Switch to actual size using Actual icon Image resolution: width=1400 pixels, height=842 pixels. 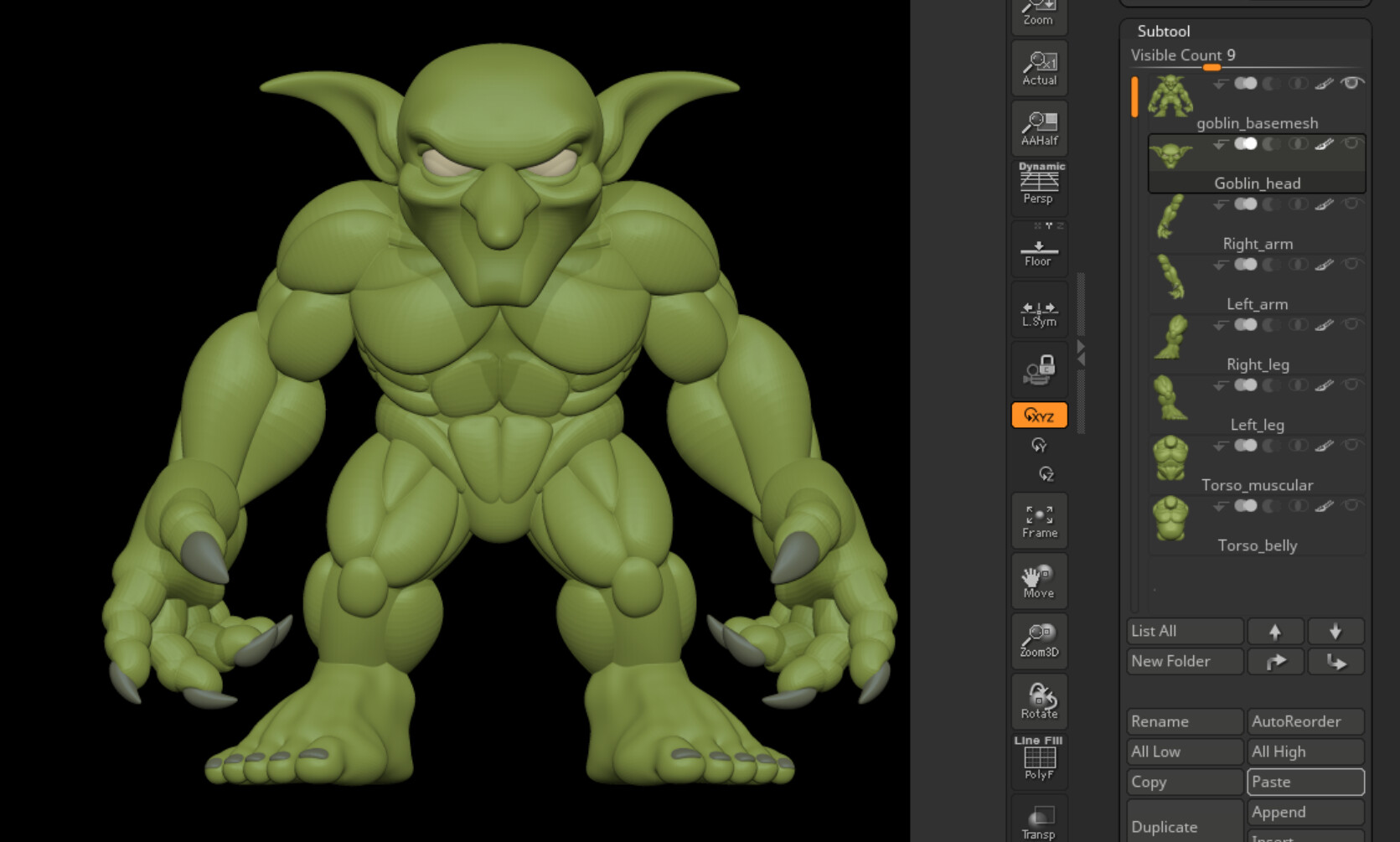coord(1039,67)
